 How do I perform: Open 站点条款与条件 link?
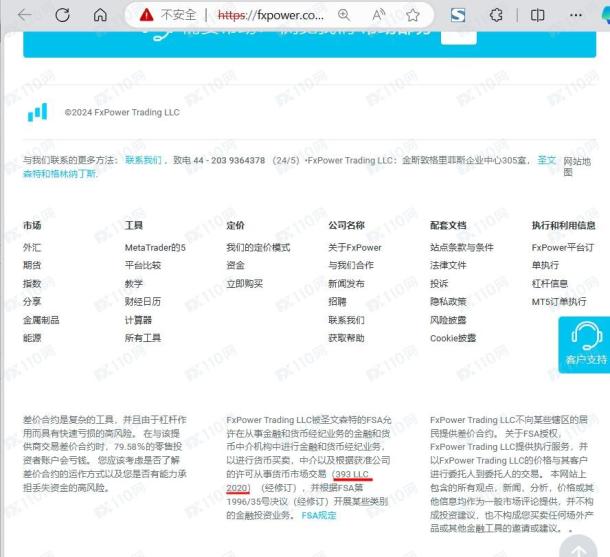(x=462, y=247)
